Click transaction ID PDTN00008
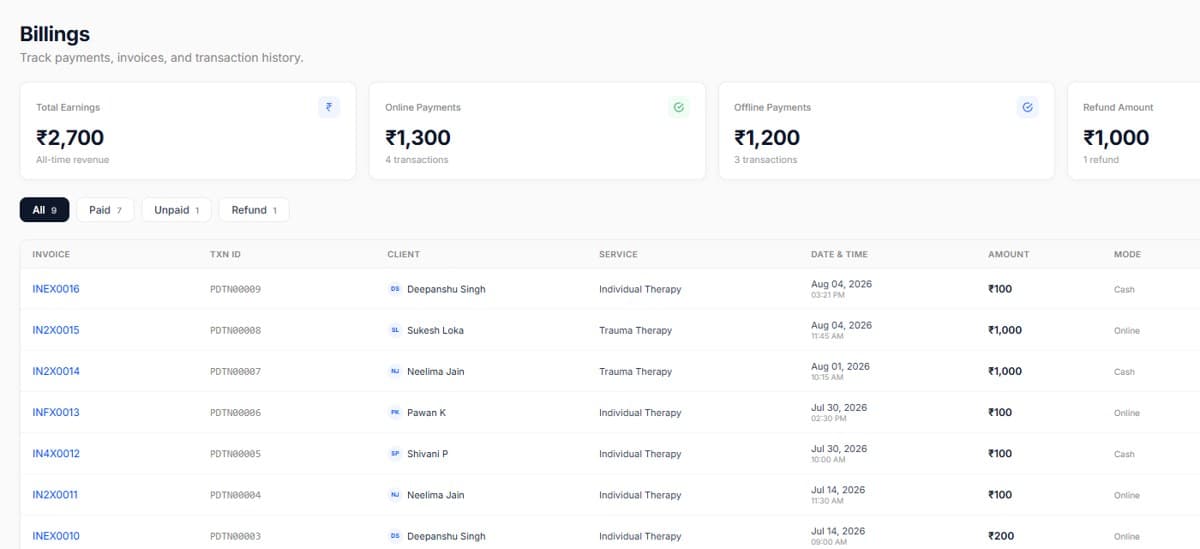Viewport: 1200px width, 549px height. coord(235,330)
